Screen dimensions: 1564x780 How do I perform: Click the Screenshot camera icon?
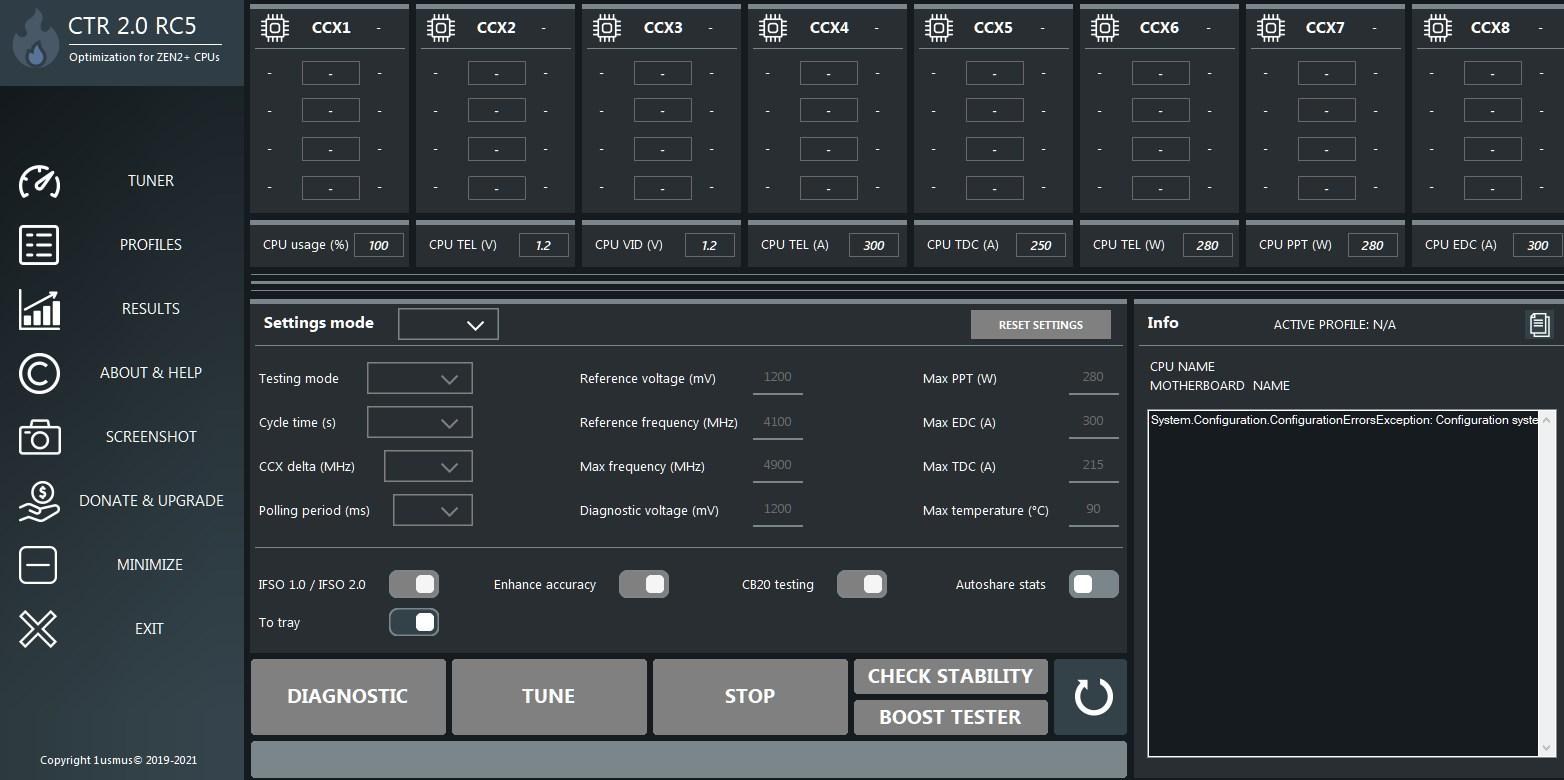37,437
